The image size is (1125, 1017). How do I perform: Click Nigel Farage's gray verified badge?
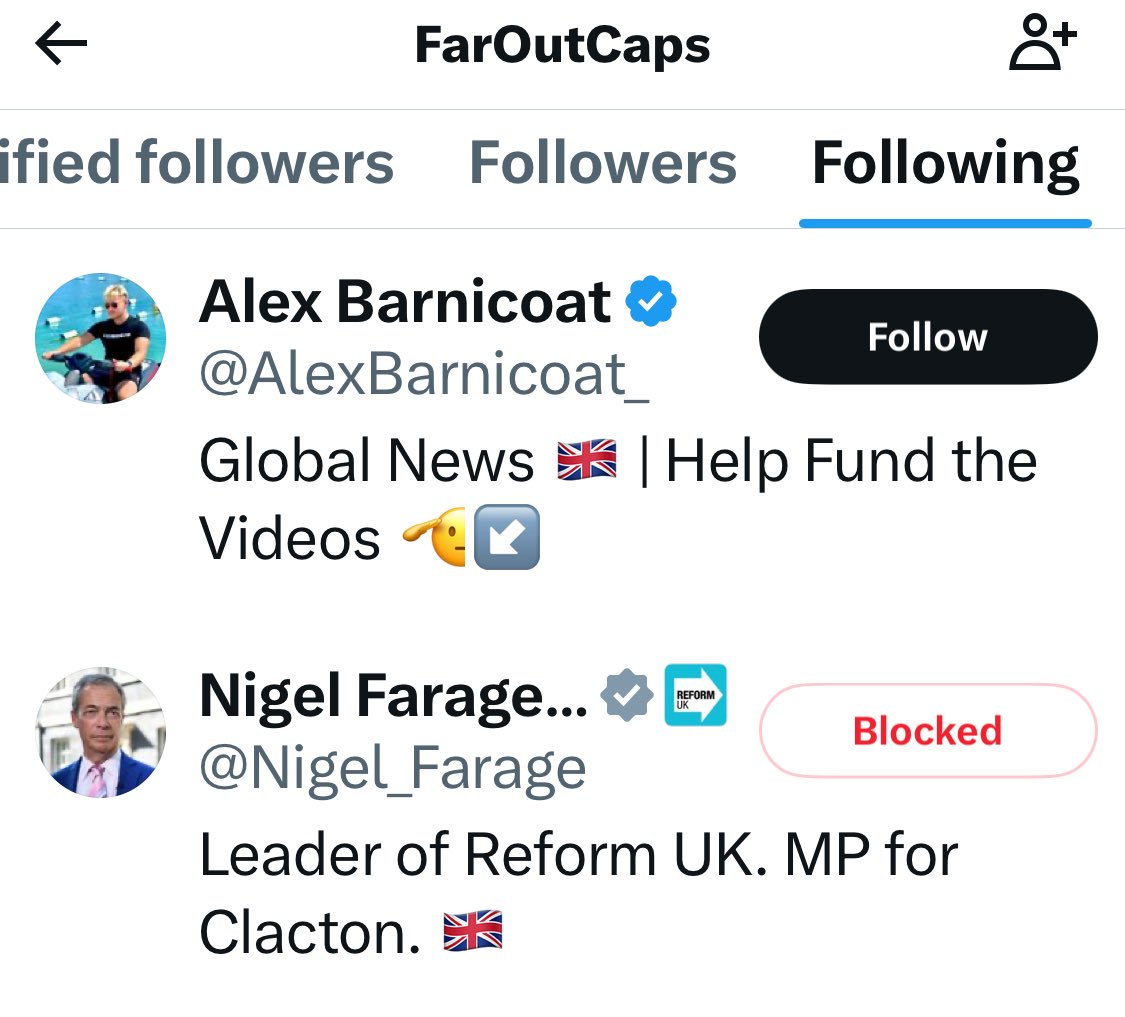click(x=627, y=695)
